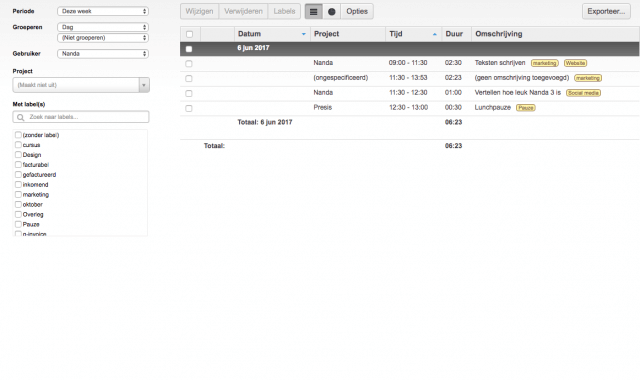Tick the Pauze label filter
Viewport: 640px width, 380px height.
[18, 224]
